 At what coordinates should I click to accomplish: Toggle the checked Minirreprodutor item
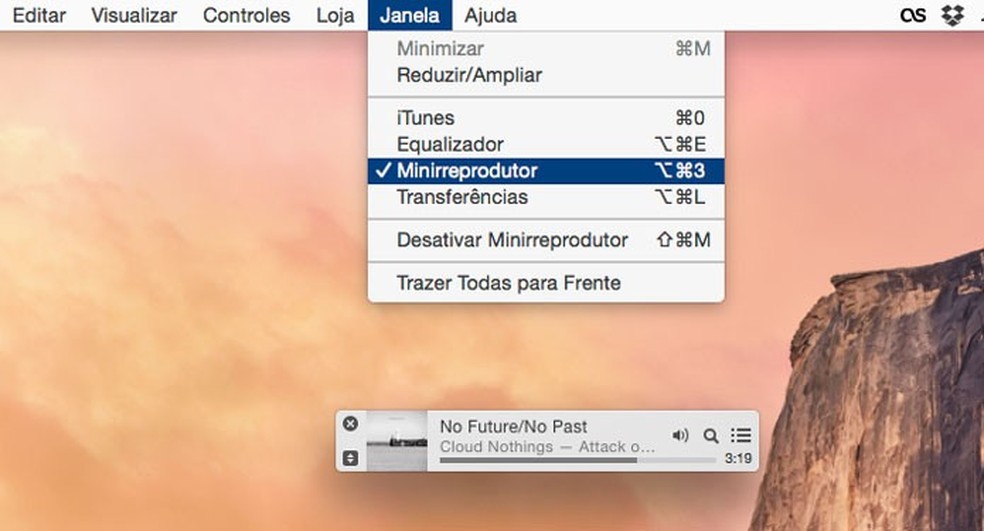click(546, 171)
